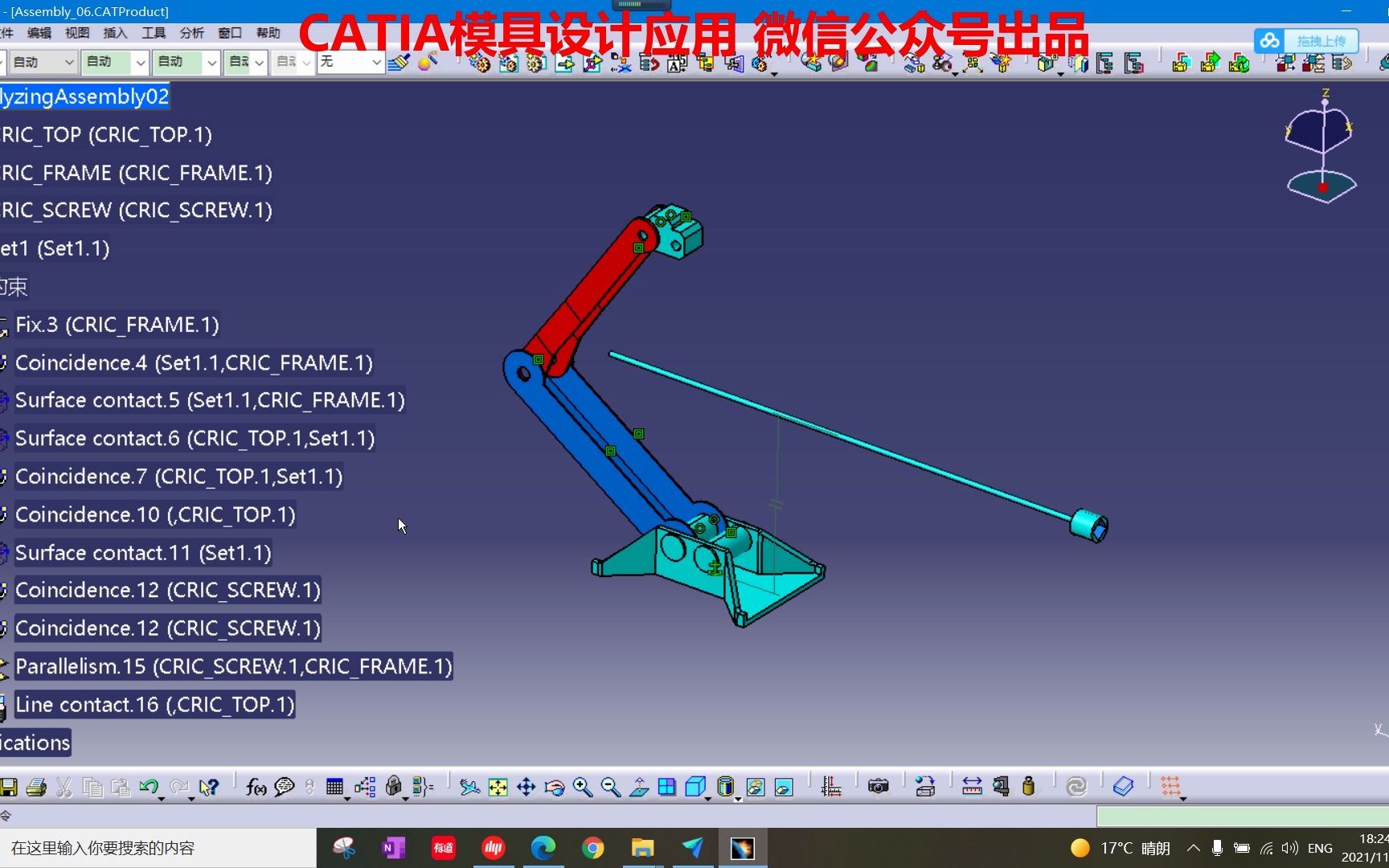Select CRIC_SCREW (CRIC_SCREW.1) tree node
The width and height of the screenshot is (1389, 868).
point(137,211)
